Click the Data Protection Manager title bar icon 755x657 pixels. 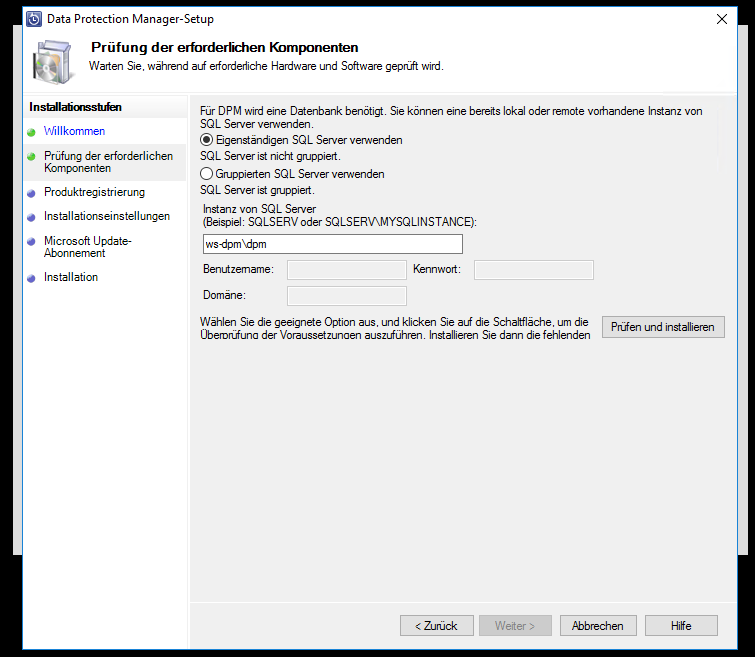coord(34,19)
